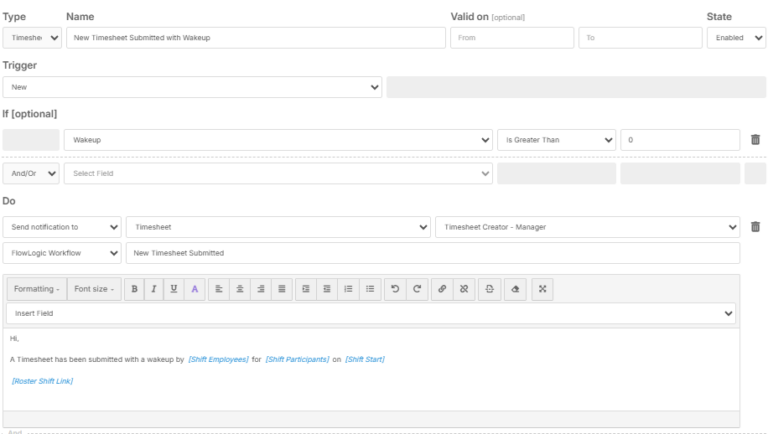Image resolution: width=768 pixels, height=434 pixels.
Task: Click the Shift Employees field placeholder
Action: [218, 359]
